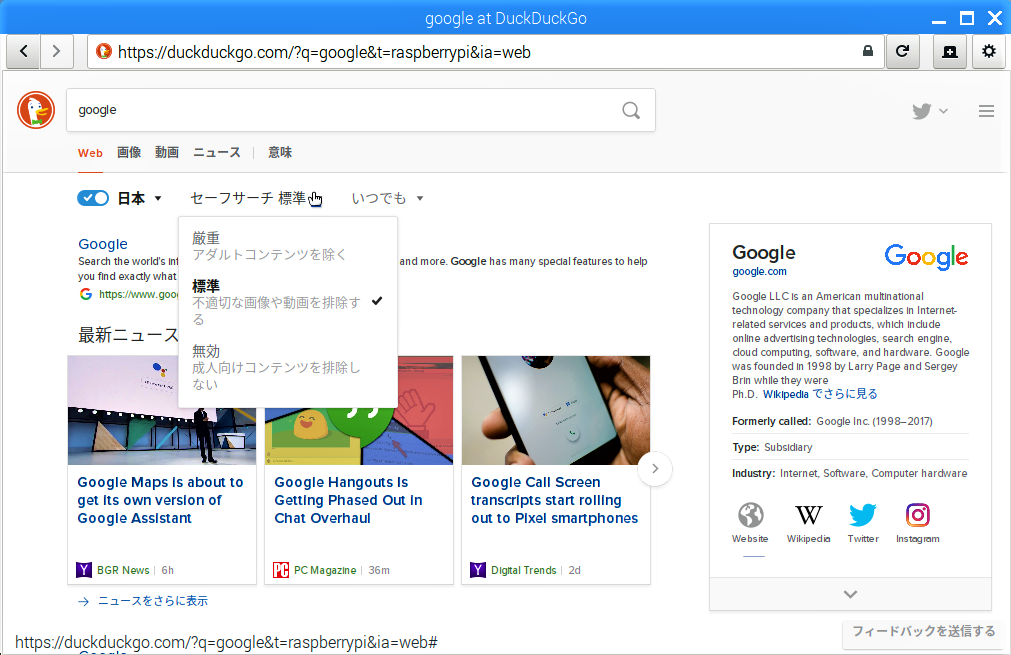Click the next arrow in news carousel

pyautogui.click(x=654, y=469)
